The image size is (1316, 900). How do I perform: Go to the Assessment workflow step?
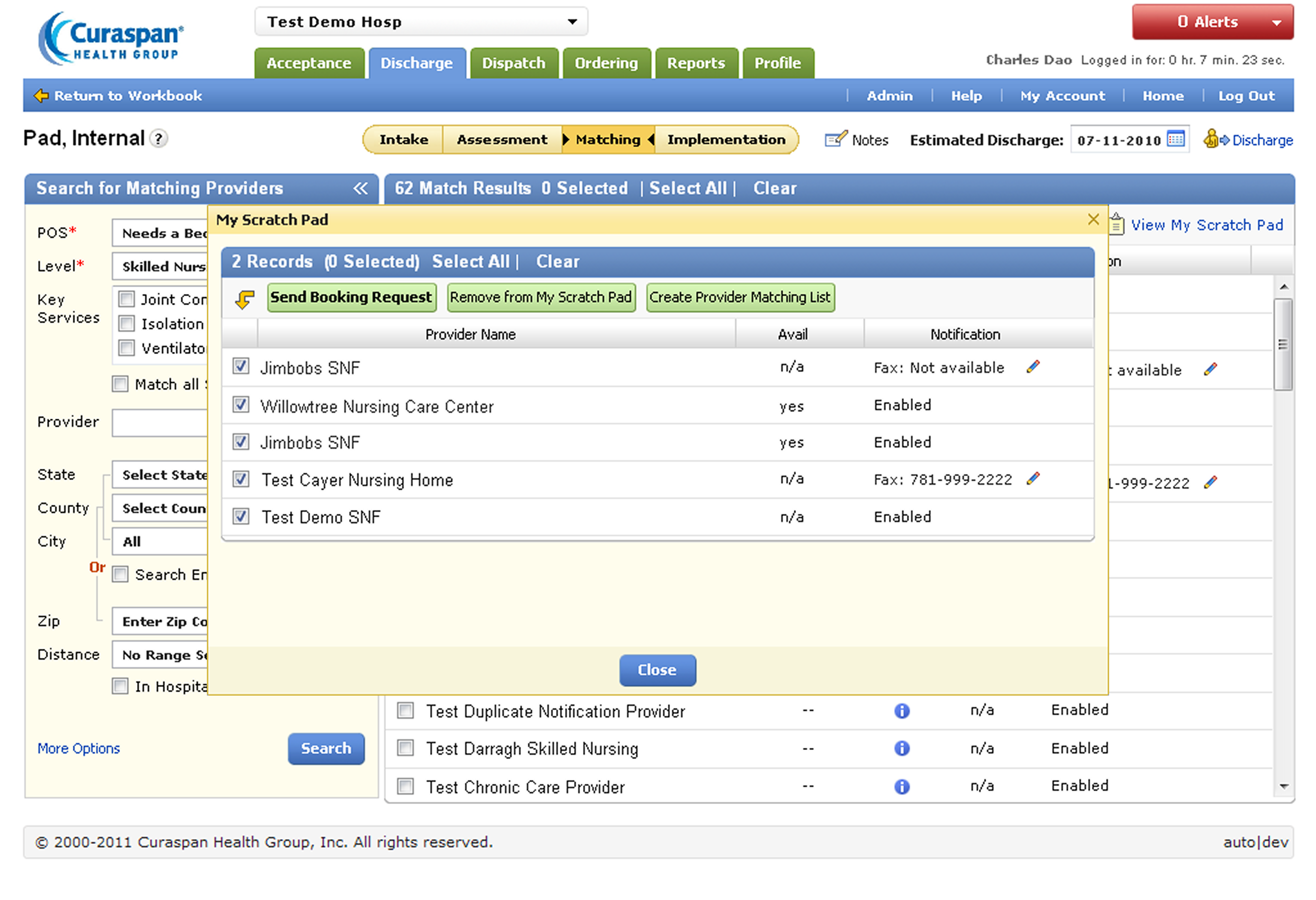coord(502,140)
